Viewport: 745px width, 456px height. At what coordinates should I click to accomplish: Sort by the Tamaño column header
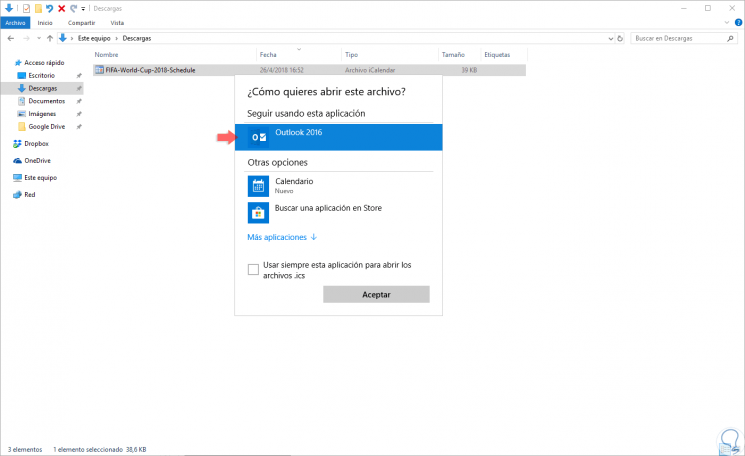click(453, 55)
